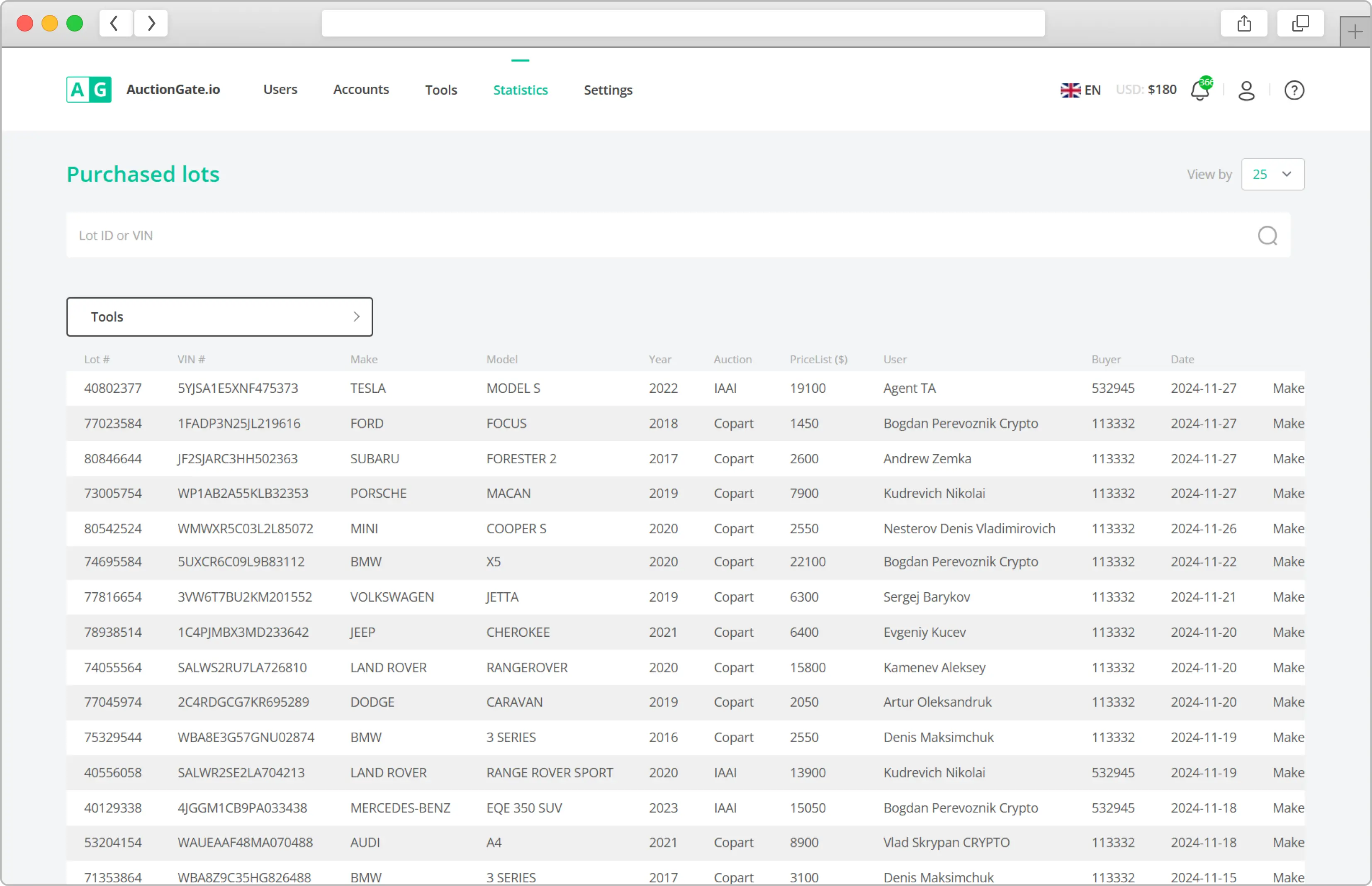
Task: Open the share icon in the browser toolbar
Action: [x=1244, y=23]
